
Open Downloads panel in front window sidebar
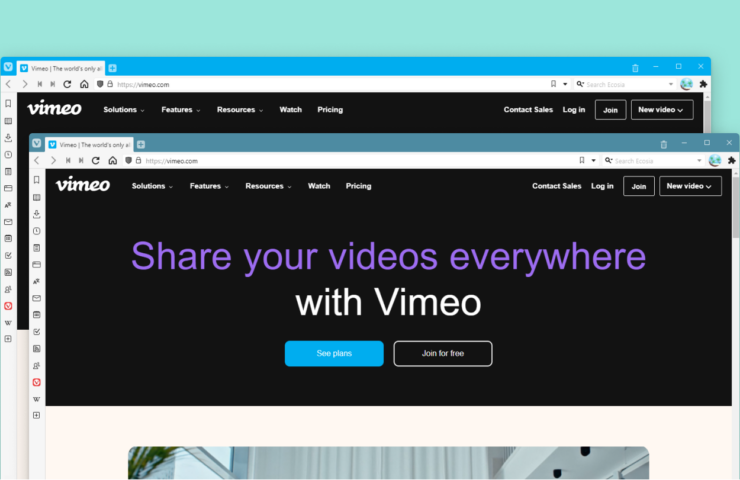pos(37,214)
